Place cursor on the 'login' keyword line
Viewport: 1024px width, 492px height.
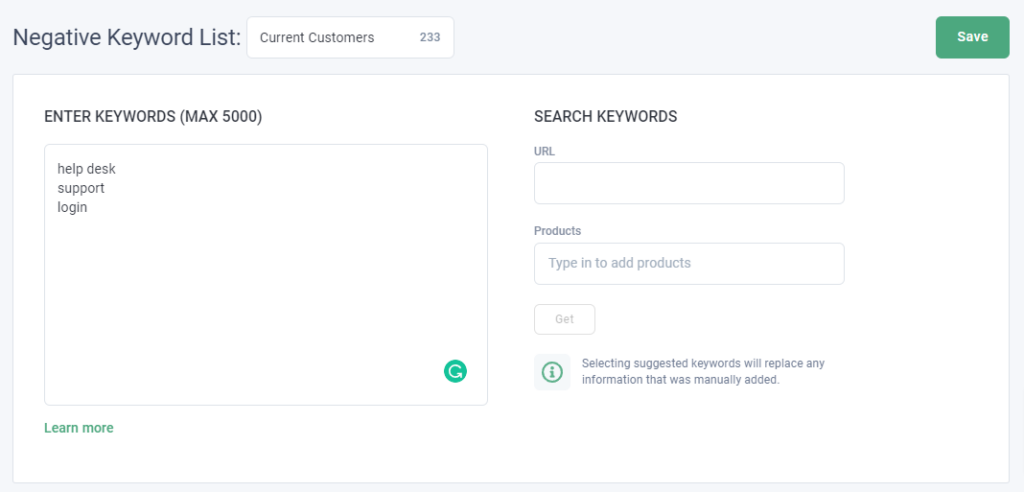coord(72,208)
